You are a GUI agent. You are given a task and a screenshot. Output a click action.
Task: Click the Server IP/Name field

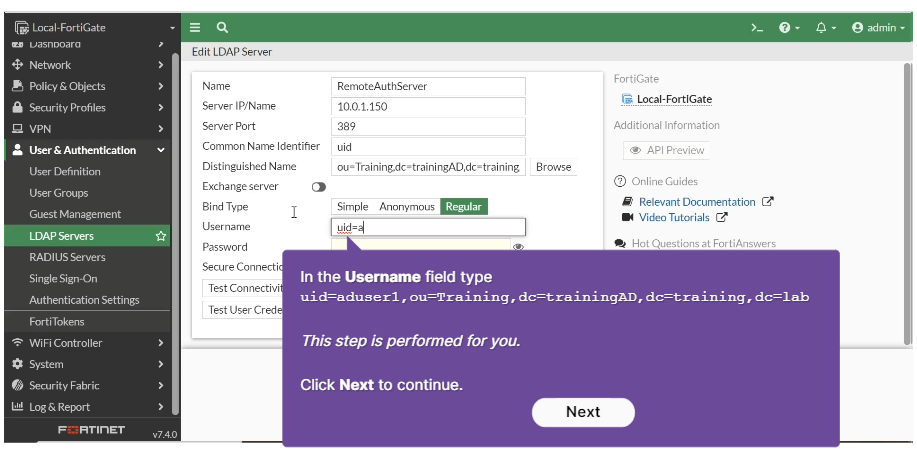coord(428,106)
